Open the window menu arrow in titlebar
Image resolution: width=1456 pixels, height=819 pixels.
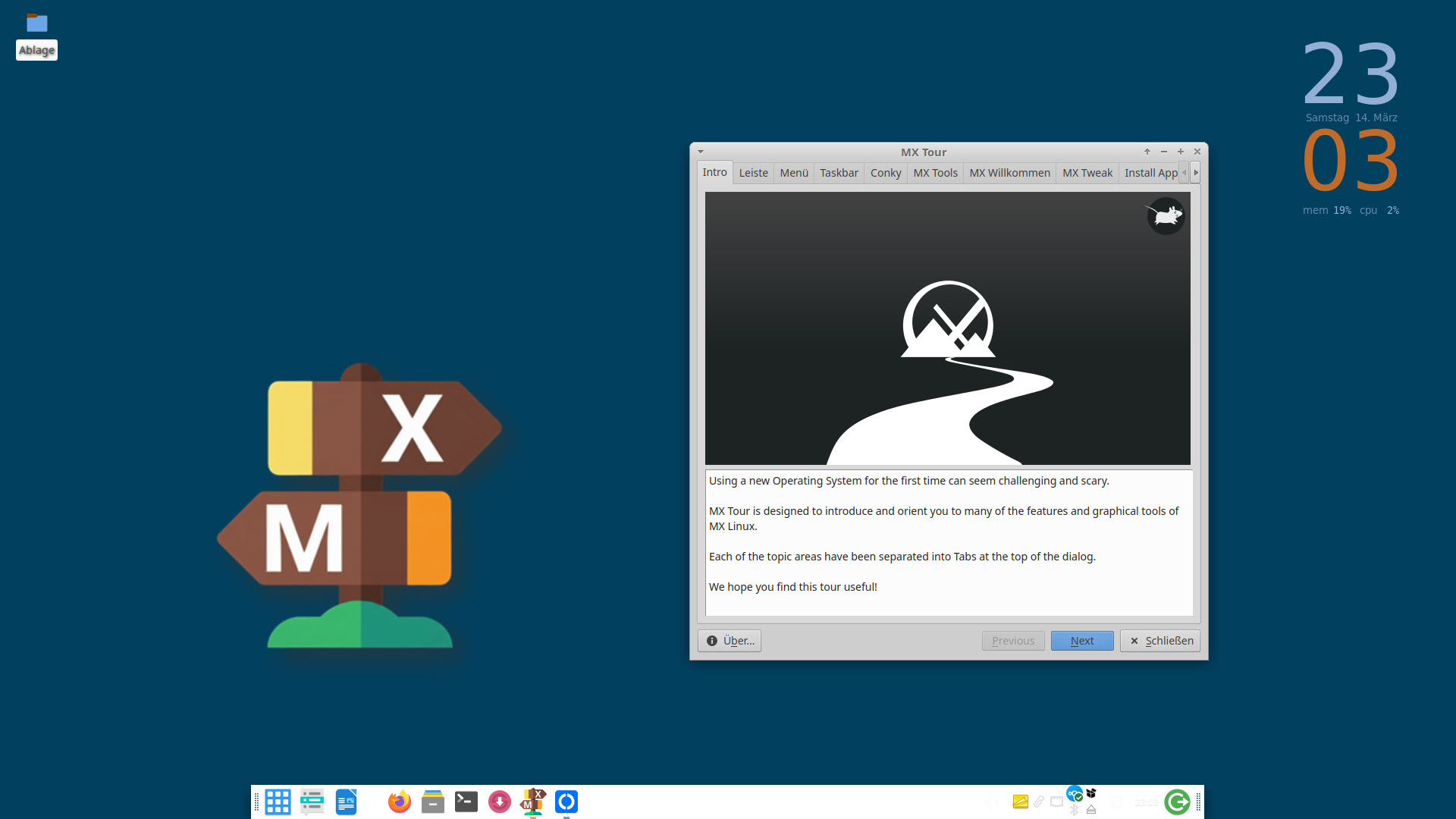click(701, 152)
